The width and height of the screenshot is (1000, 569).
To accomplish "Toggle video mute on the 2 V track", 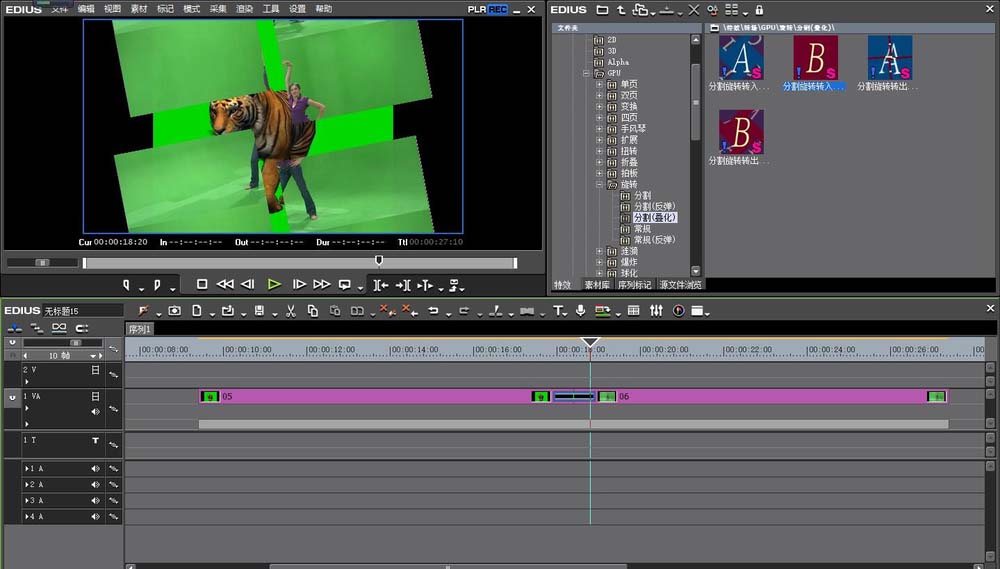I will click(96, 370).
